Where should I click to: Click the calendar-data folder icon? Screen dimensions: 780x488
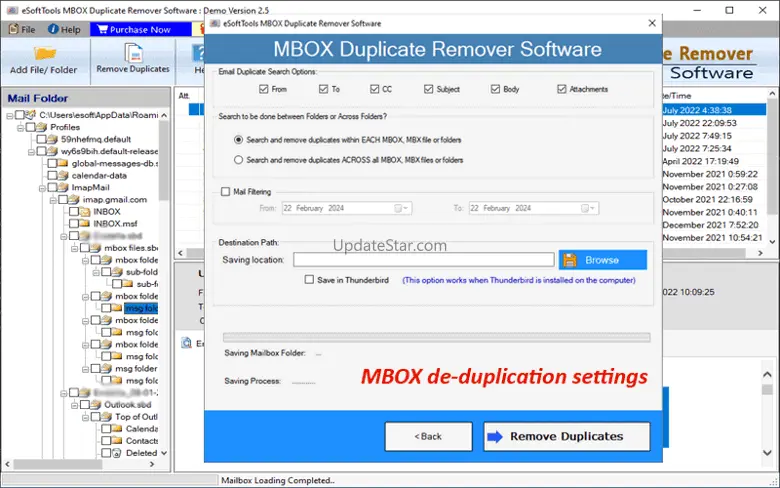(x=63, y=176)
